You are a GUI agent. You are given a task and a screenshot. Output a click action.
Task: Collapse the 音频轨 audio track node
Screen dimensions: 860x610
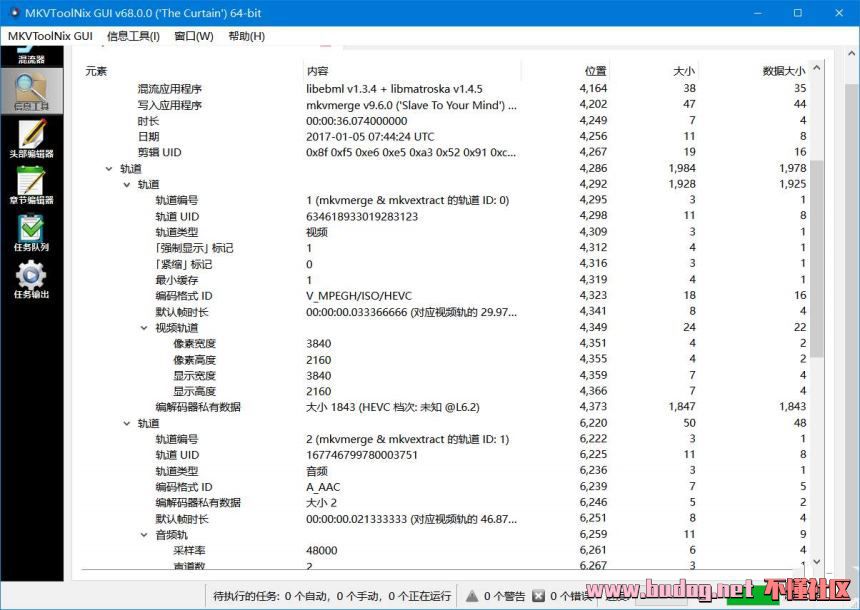144,535
